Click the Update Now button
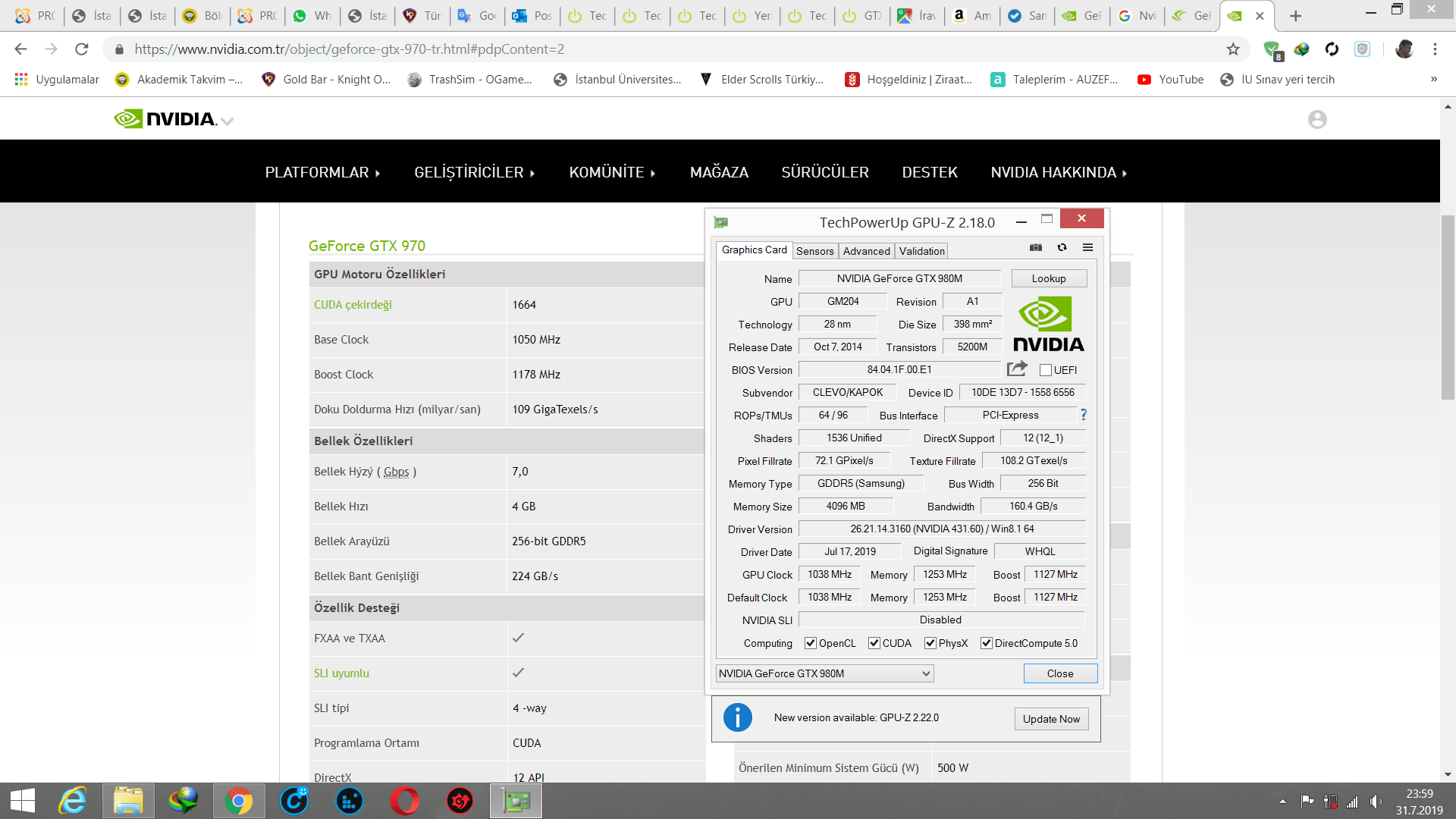The height and width of the screenshot is (819, 1456). click(1051, 719)
